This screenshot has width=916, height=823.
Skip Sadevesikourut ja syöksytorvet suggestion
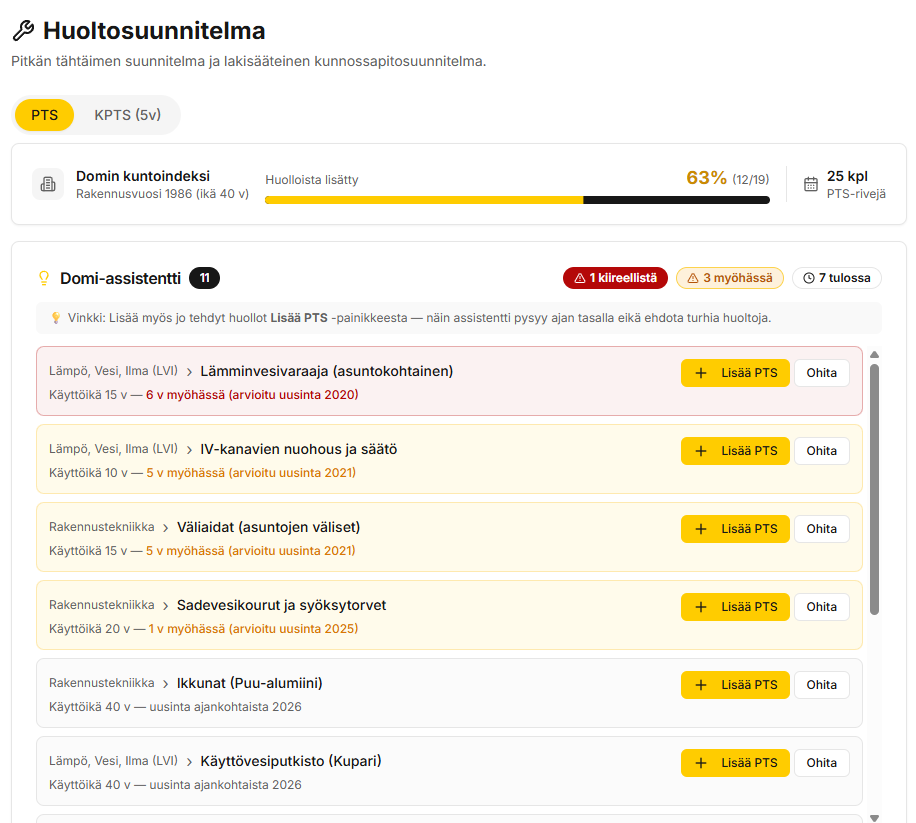(821, 607)
